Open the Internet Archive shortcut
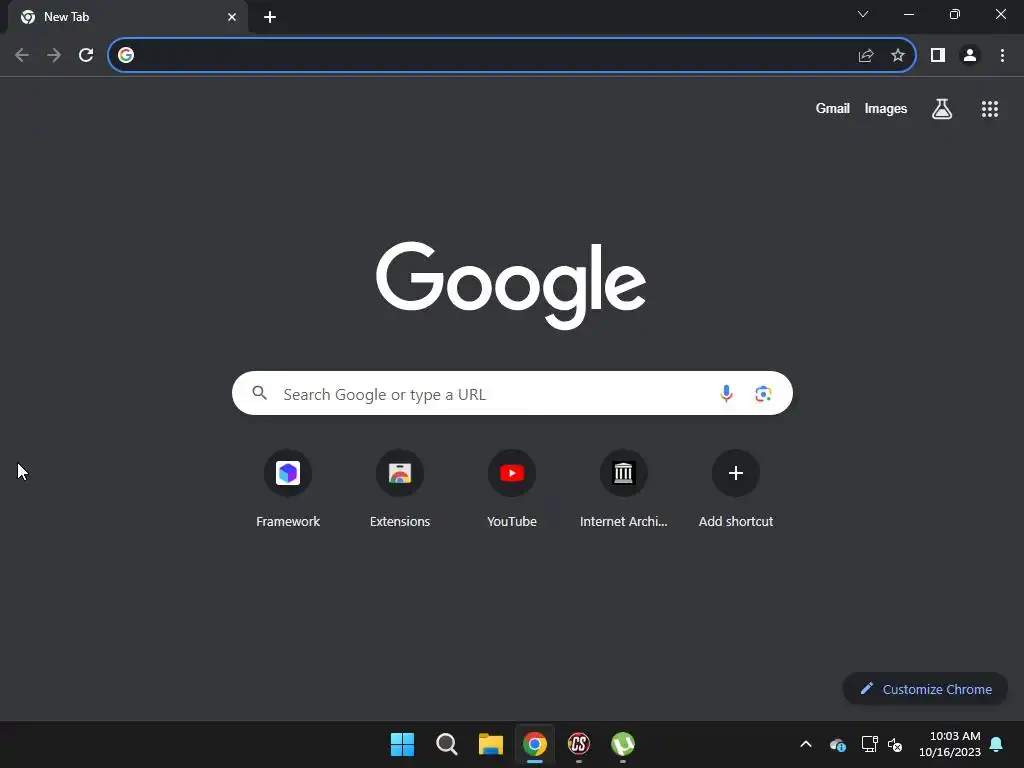The width and height of the screenshot is (1024, 768). point(624,488)
